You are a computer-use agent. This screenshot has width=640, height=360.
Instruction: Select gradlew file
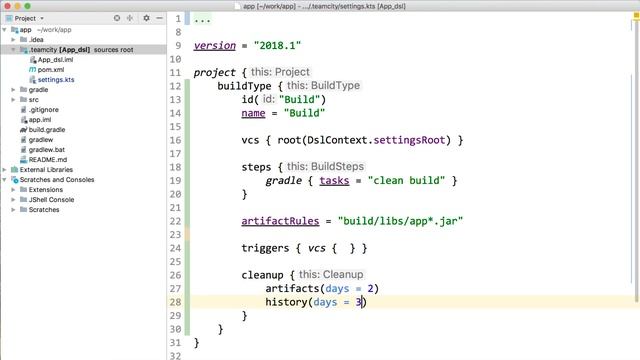click(x=41, y=140)
